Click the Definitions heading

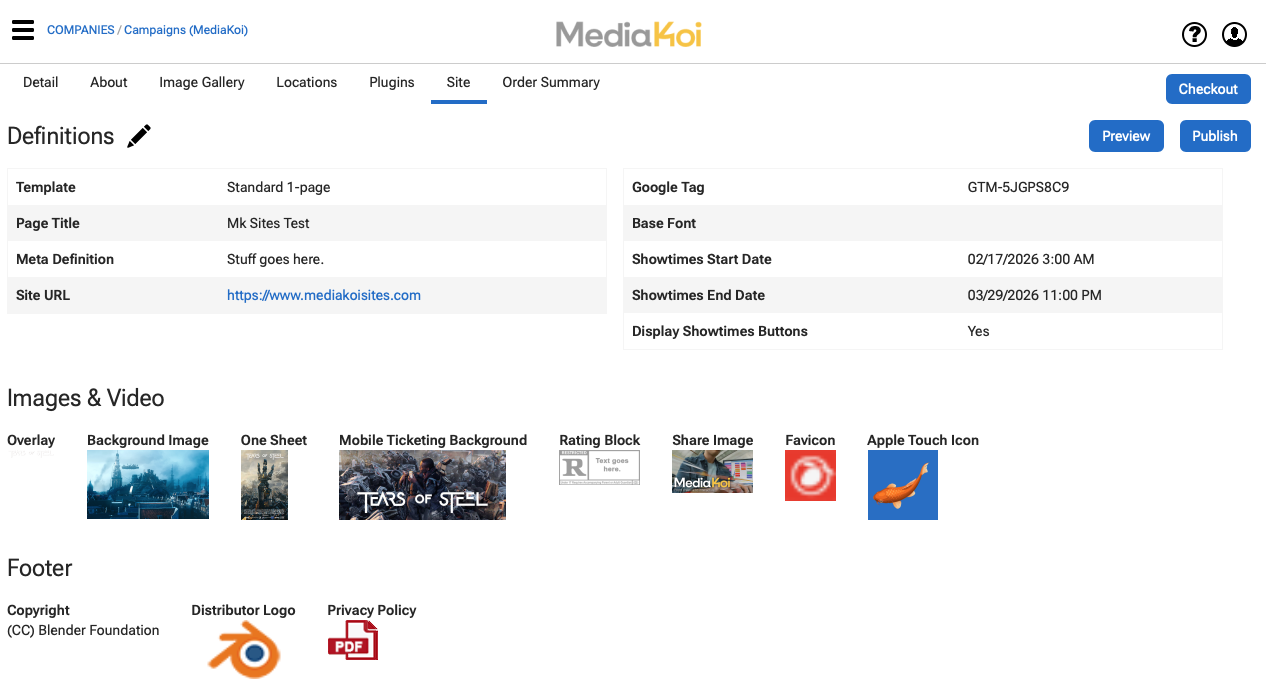(61, 136)
